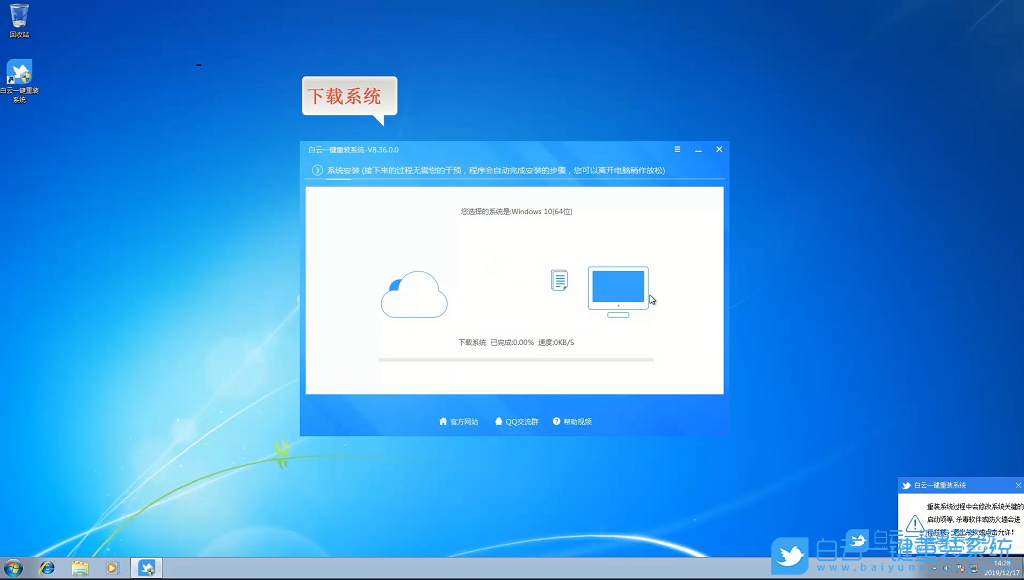The image size is (1024, 580).
Task: Click the bird logo on the notification popup
Action: tap(905, 485)
